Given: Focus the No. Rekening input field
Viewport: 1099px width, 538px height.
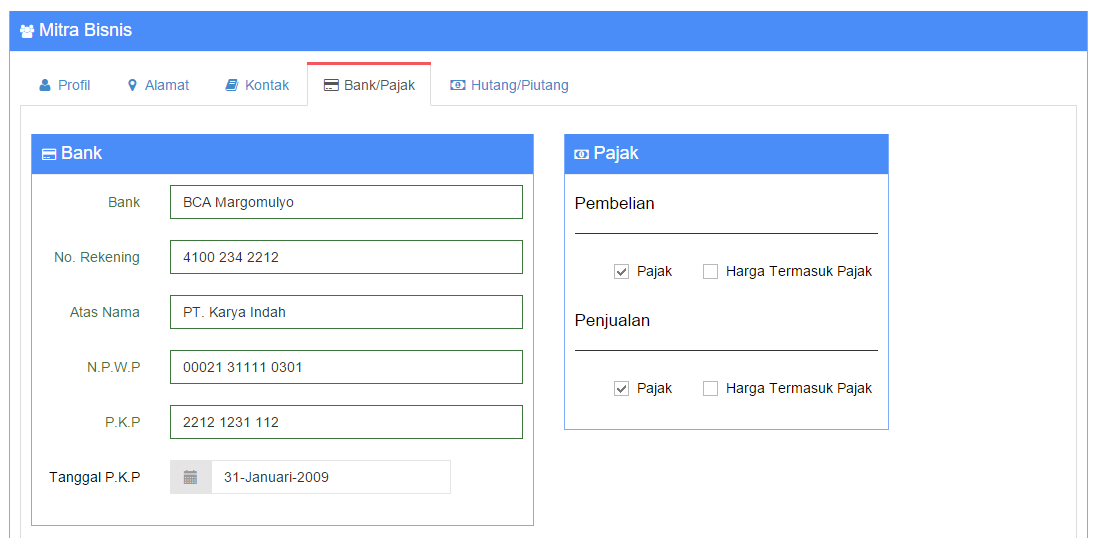Looking at the screenshot, I should tap(346, 257).
